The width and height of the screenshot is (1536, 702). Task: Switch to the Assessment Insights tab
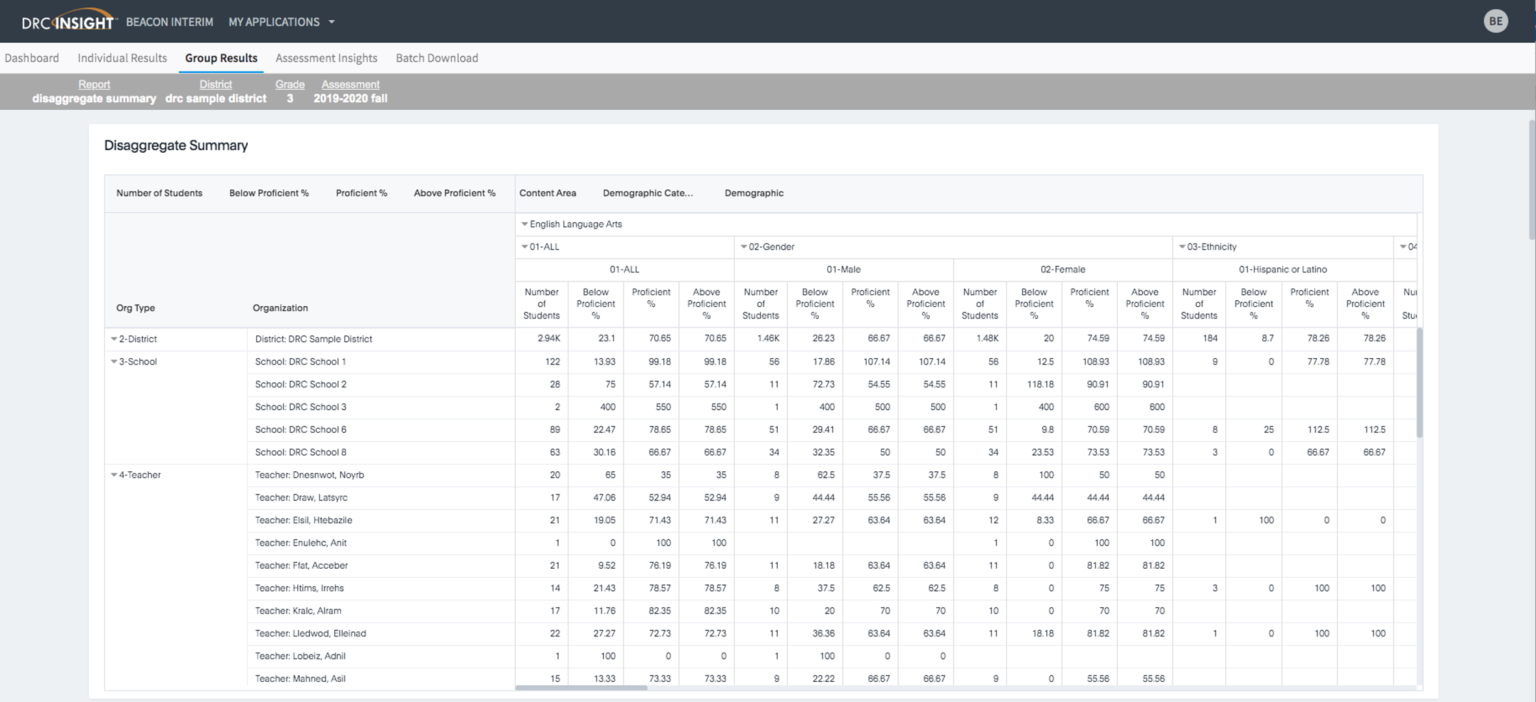point(326,58)
